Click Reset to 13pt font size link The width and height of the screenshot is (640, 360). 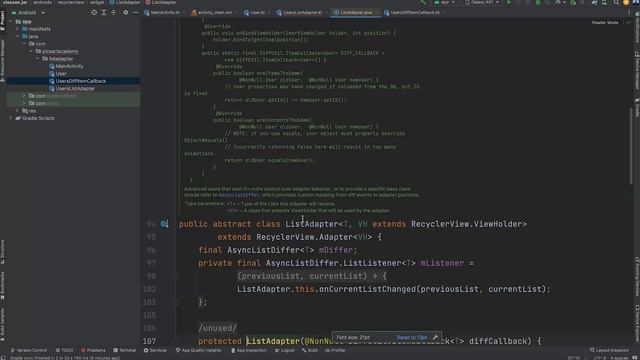[x=411, y=338]
